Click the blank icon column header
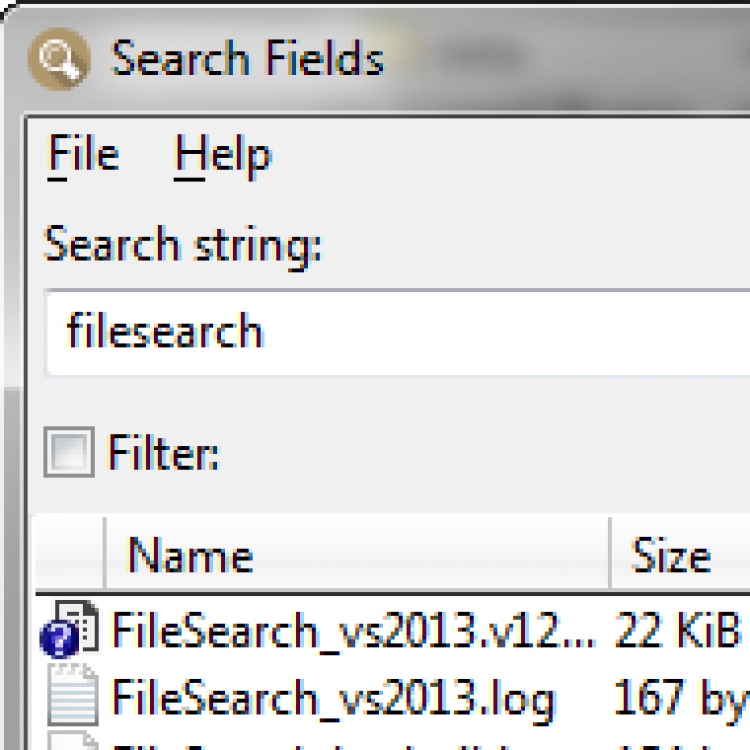This screenshot has width=750, height=750. click(70, 556)
